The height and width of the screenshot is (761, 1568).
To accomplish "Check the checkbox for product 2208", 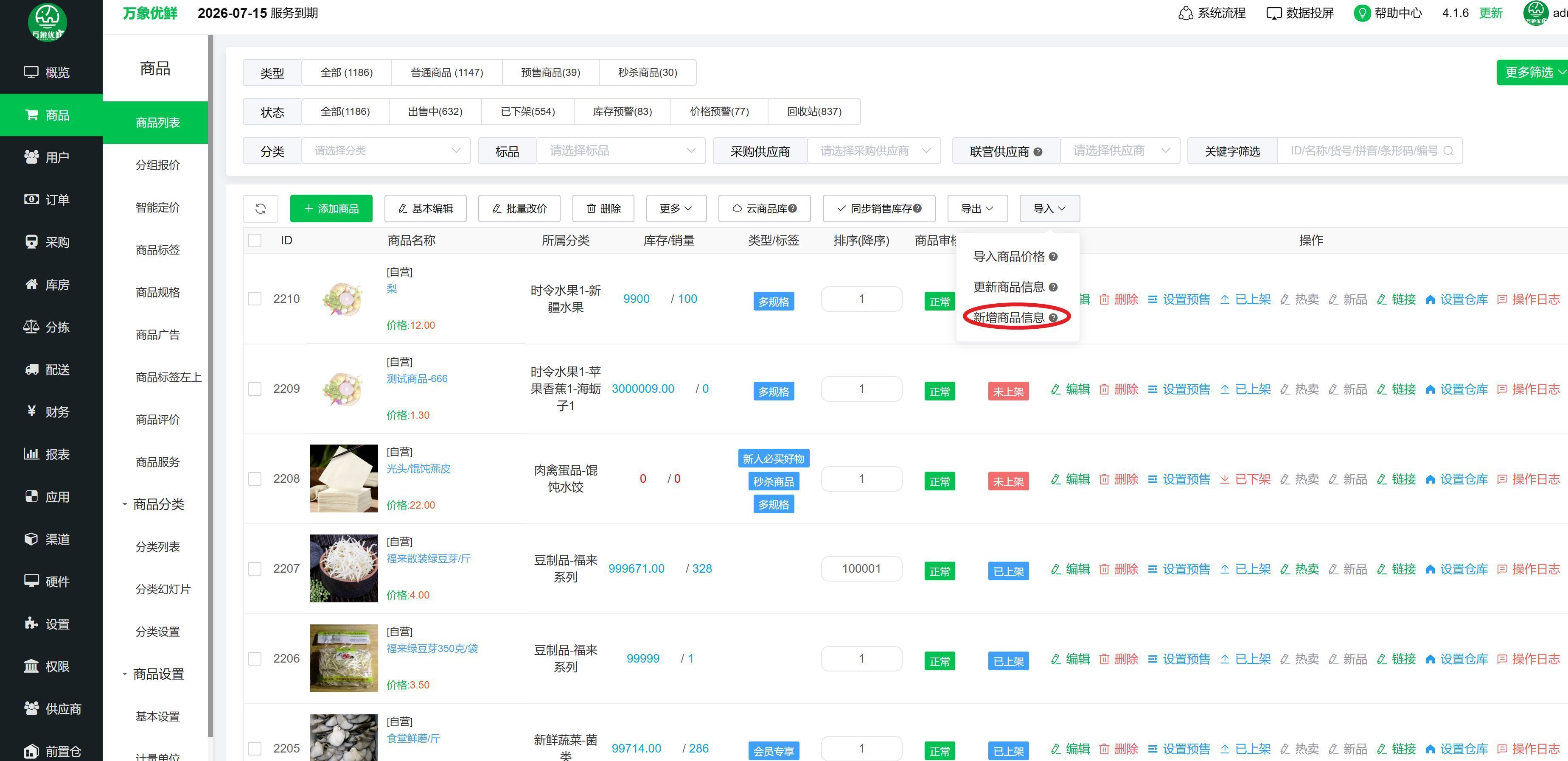I will [255, 479].
